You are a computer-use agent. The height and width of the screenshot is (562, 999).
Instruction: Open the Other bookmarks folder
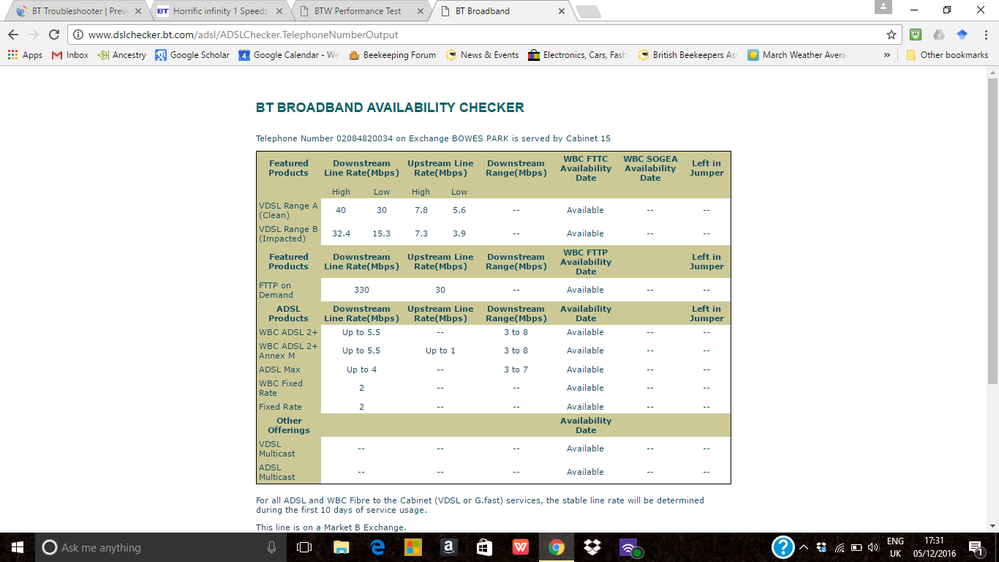point(947,55)
